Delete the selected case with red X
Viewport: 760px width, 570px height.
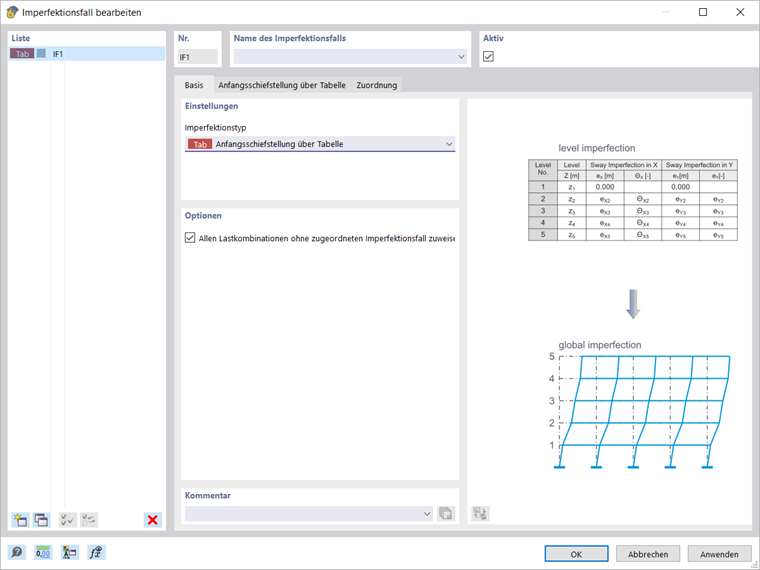(x=153, y=520)
